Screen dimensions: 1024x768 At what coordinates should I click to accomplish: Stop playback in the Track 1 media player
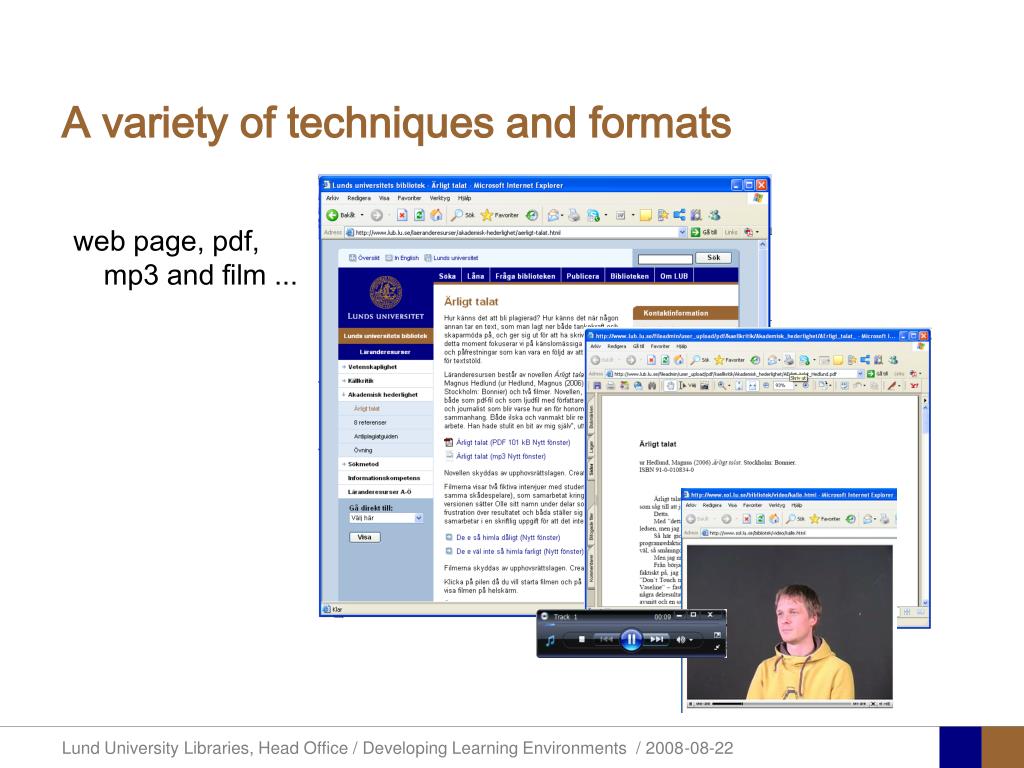(x=582, y=639)
